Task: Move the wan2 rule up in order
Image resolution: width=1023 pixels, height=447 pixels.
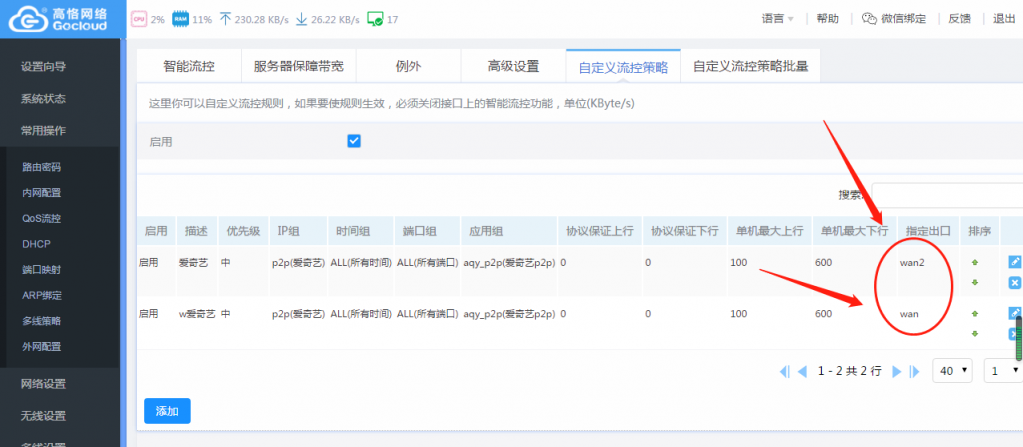Action: (x=976, y=263)
